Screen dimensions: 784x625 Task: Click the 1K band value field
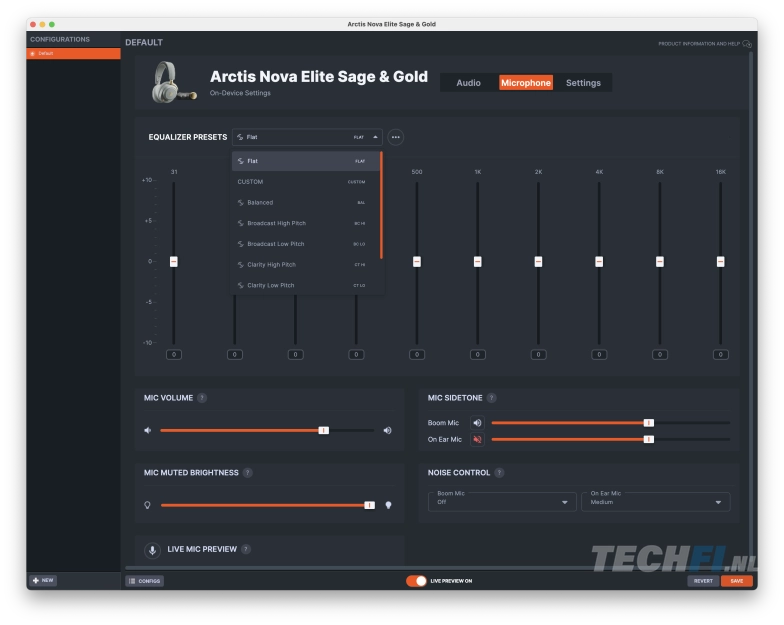478,355
